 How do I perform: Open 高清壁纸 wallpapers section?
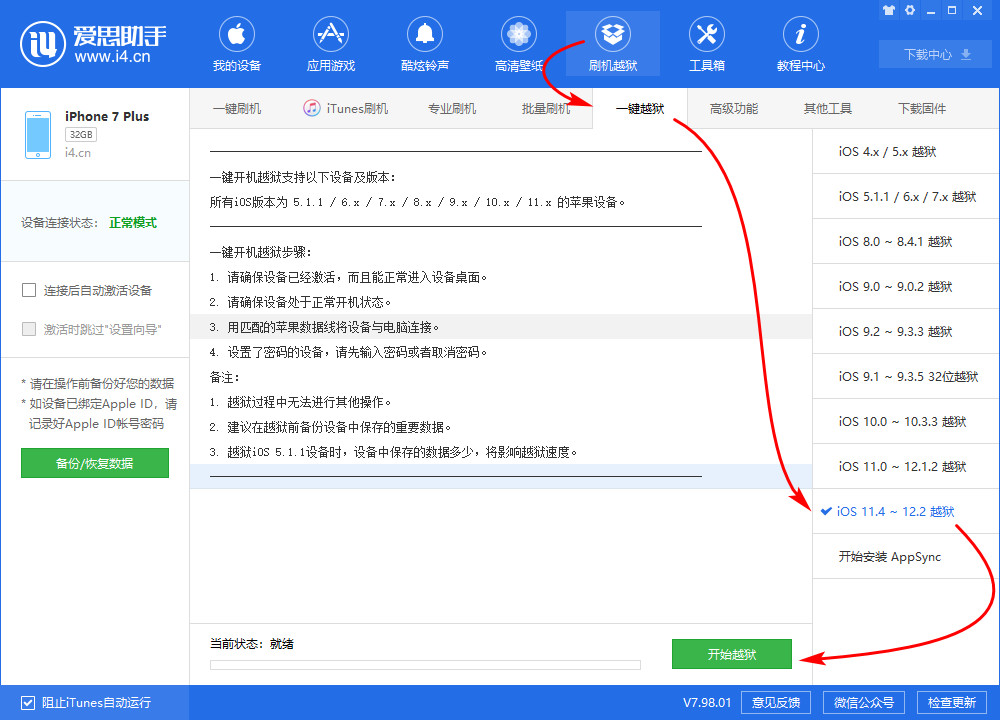tap(518, 45)
